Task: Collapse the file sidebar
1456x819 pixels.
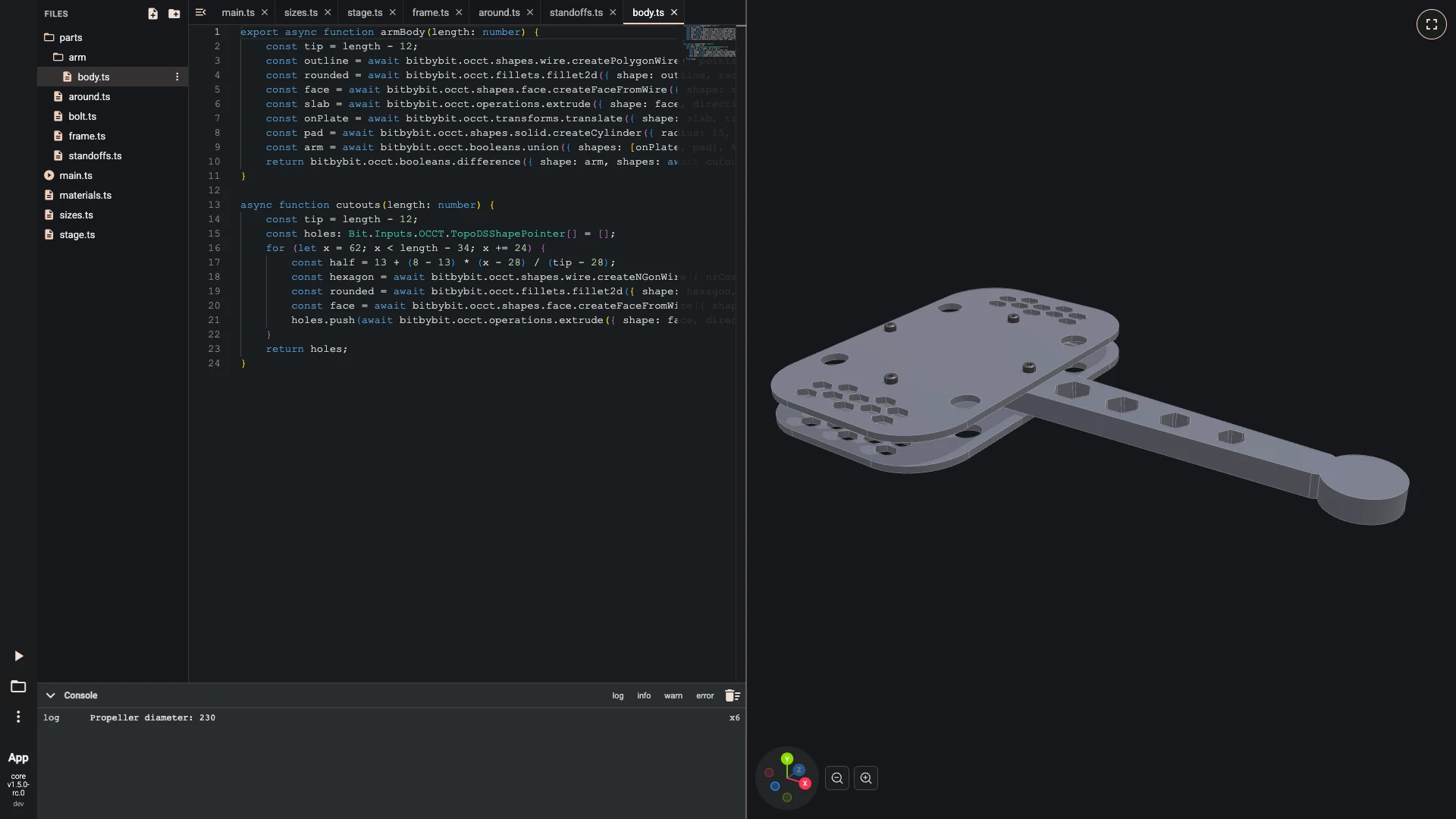Action: (200, 12)
